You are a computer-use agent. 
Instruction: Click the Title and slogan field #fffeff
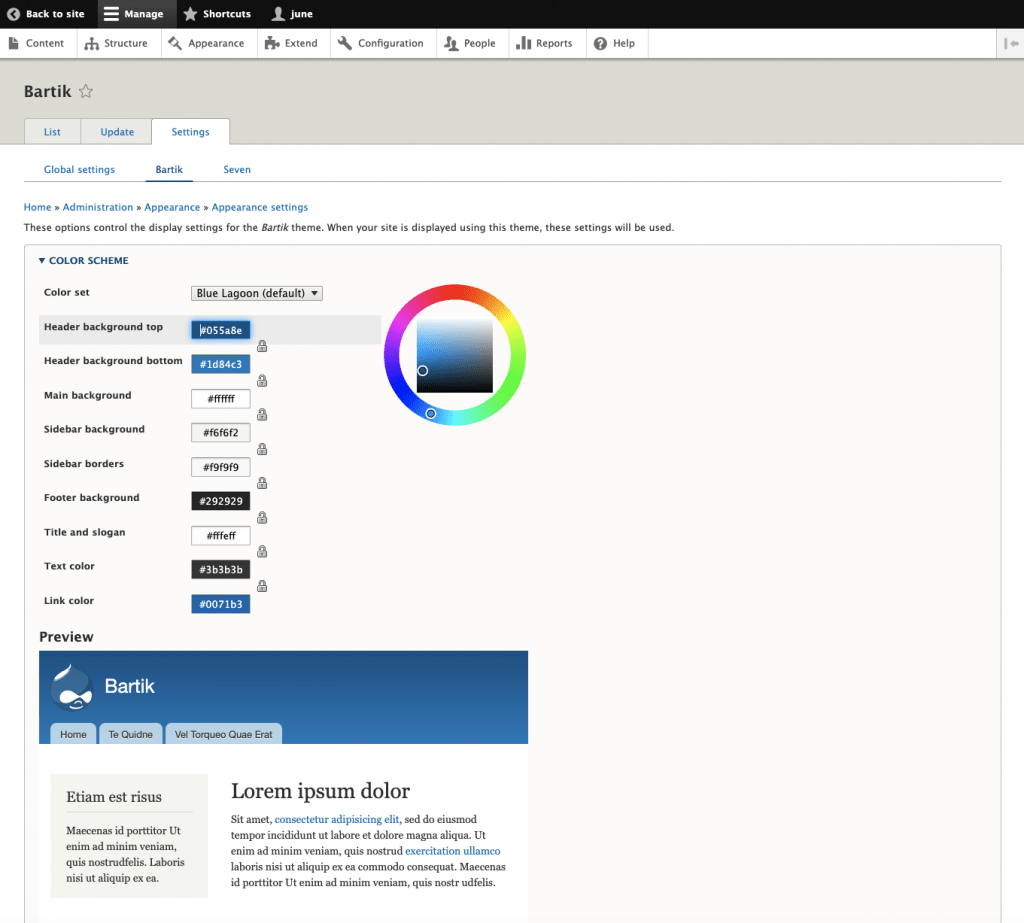[221, 536]
